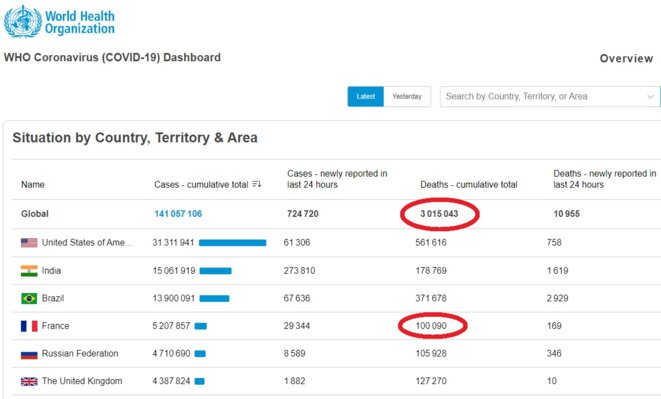Click the global cases link 141 057 106

tap(178, 214)
